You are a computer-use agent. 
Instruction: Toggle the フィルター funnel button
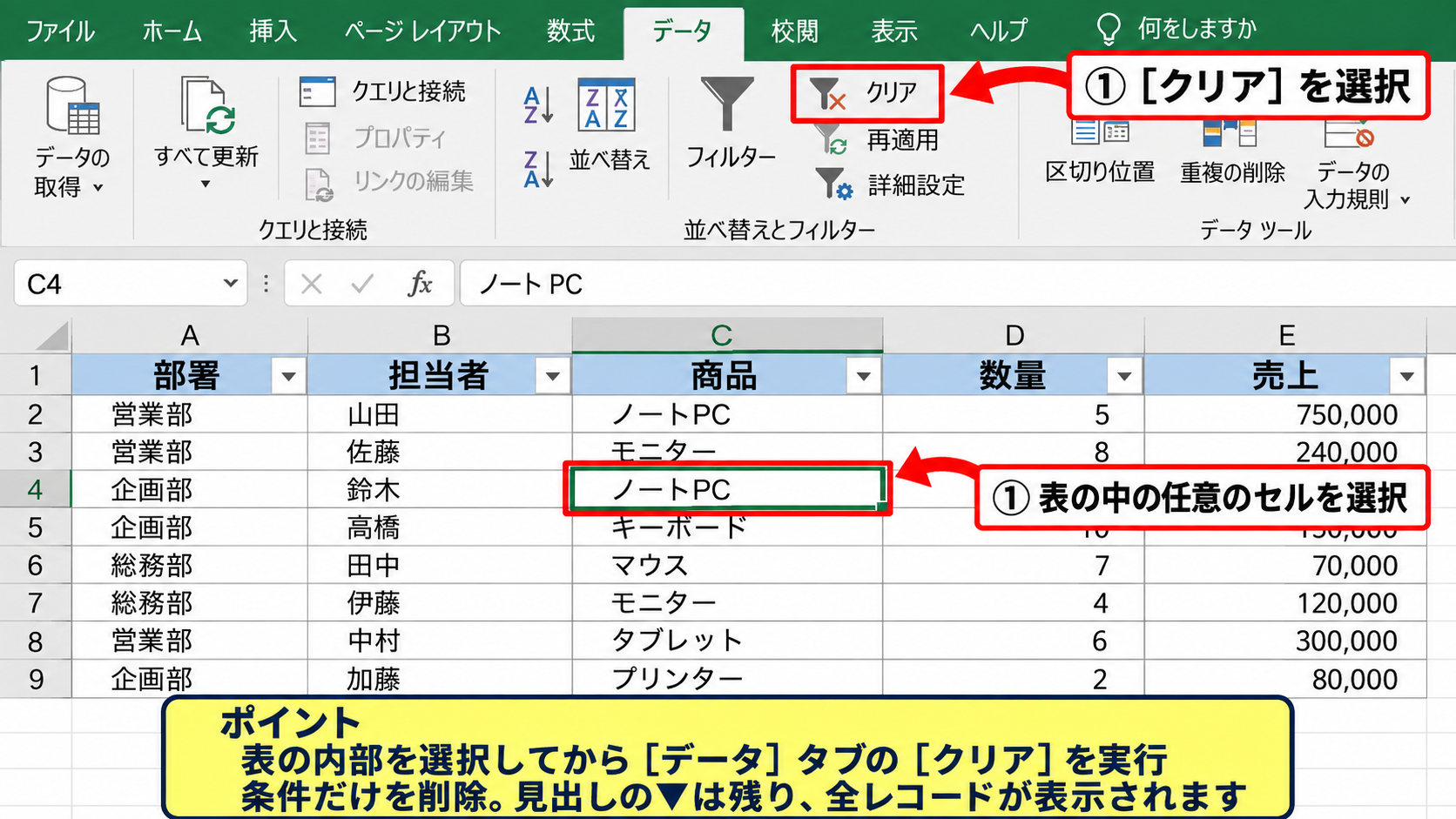[730, 124]
